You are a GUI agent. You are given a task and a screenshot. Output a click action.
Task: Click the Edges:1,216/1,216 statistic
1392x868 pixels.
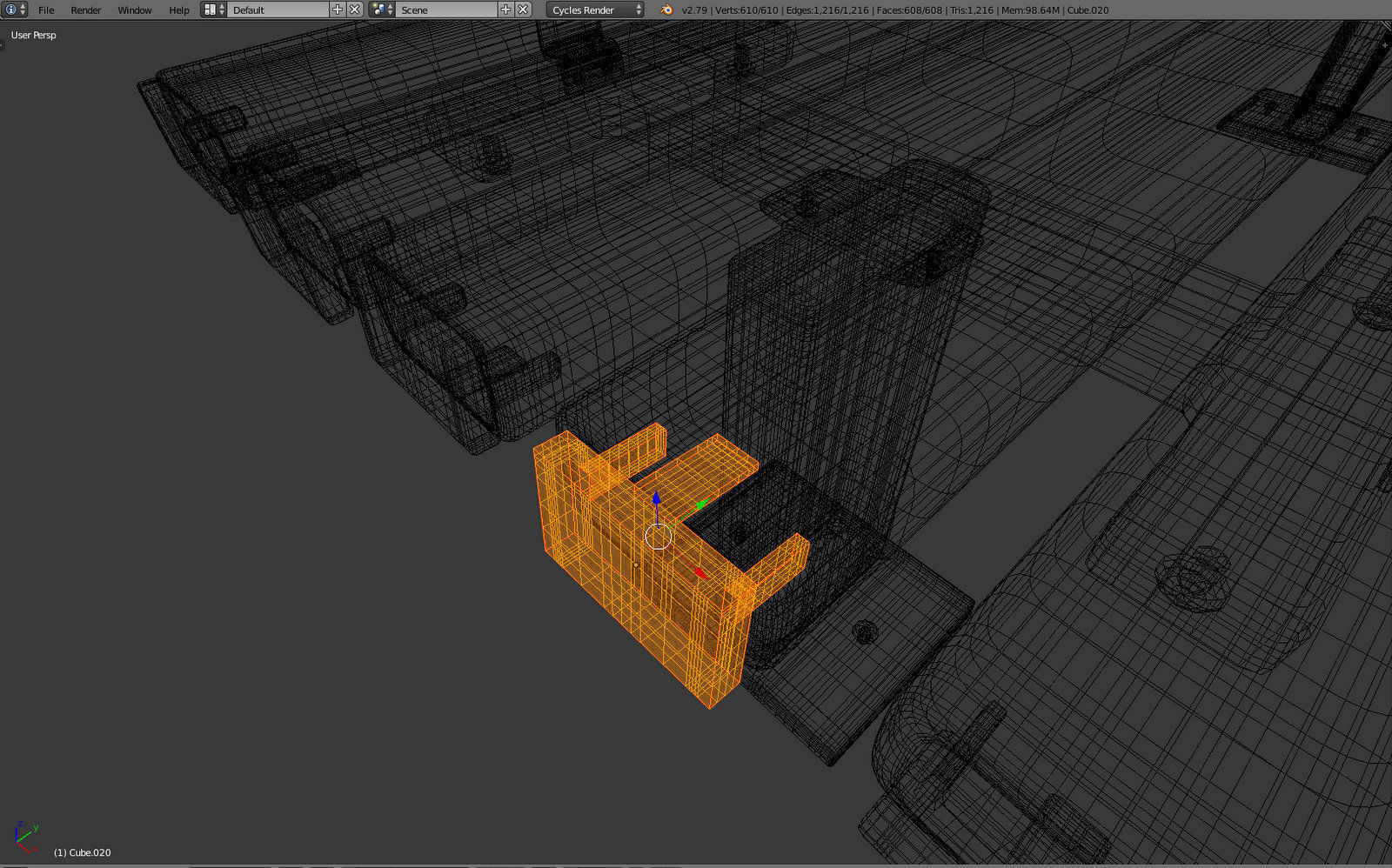tap(827, 10)
